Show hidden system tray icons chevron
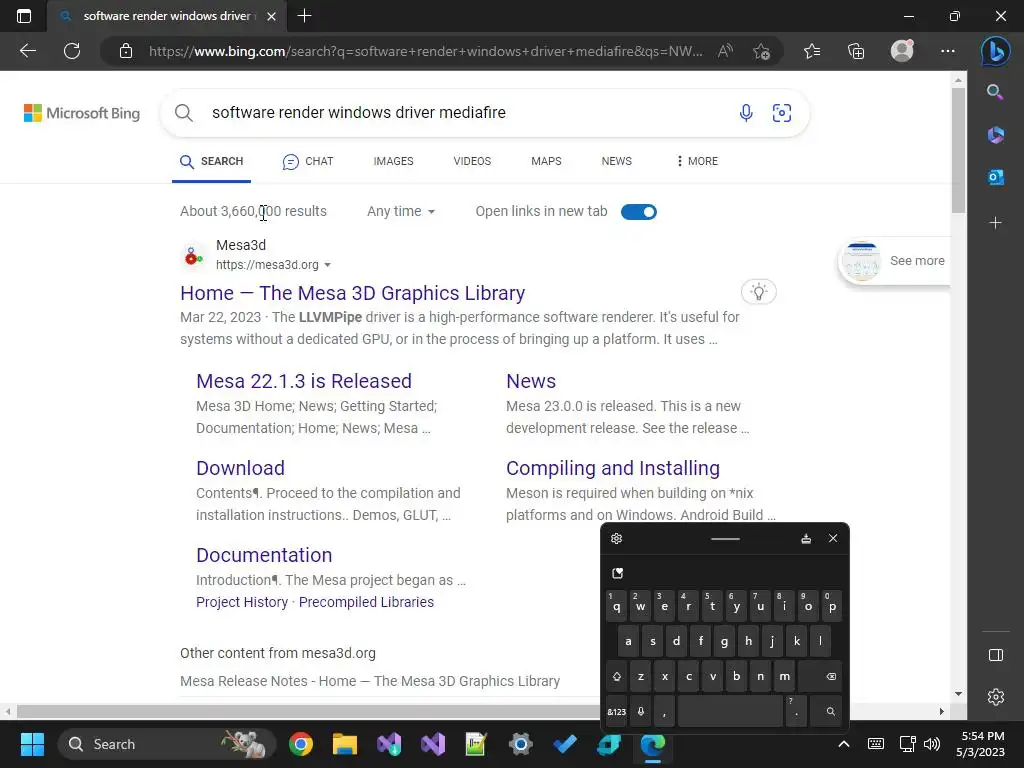The width and height of the screenshot is (1024, 768). click(843, 744)
